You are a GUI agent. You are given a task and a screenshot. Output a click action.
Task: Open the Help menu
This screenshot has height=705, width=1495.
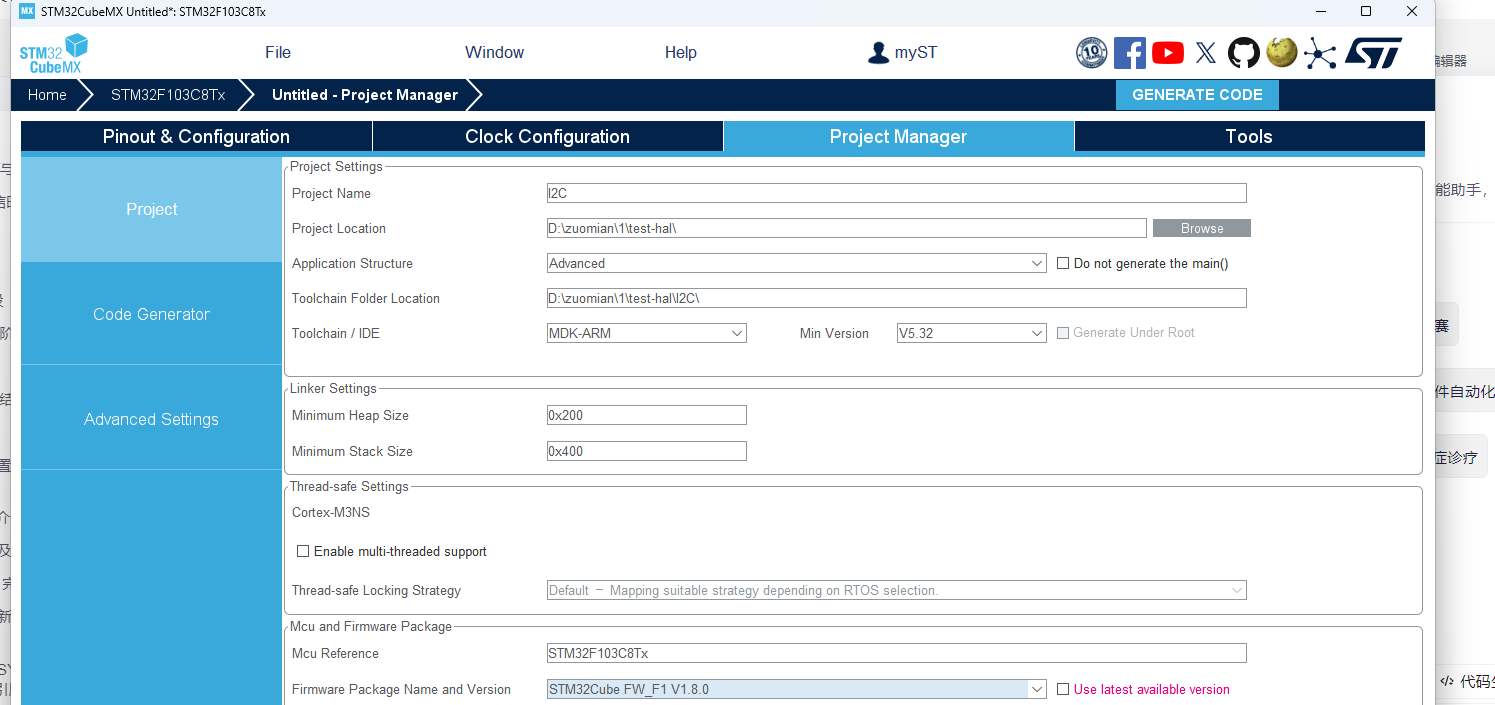point(681,53)
